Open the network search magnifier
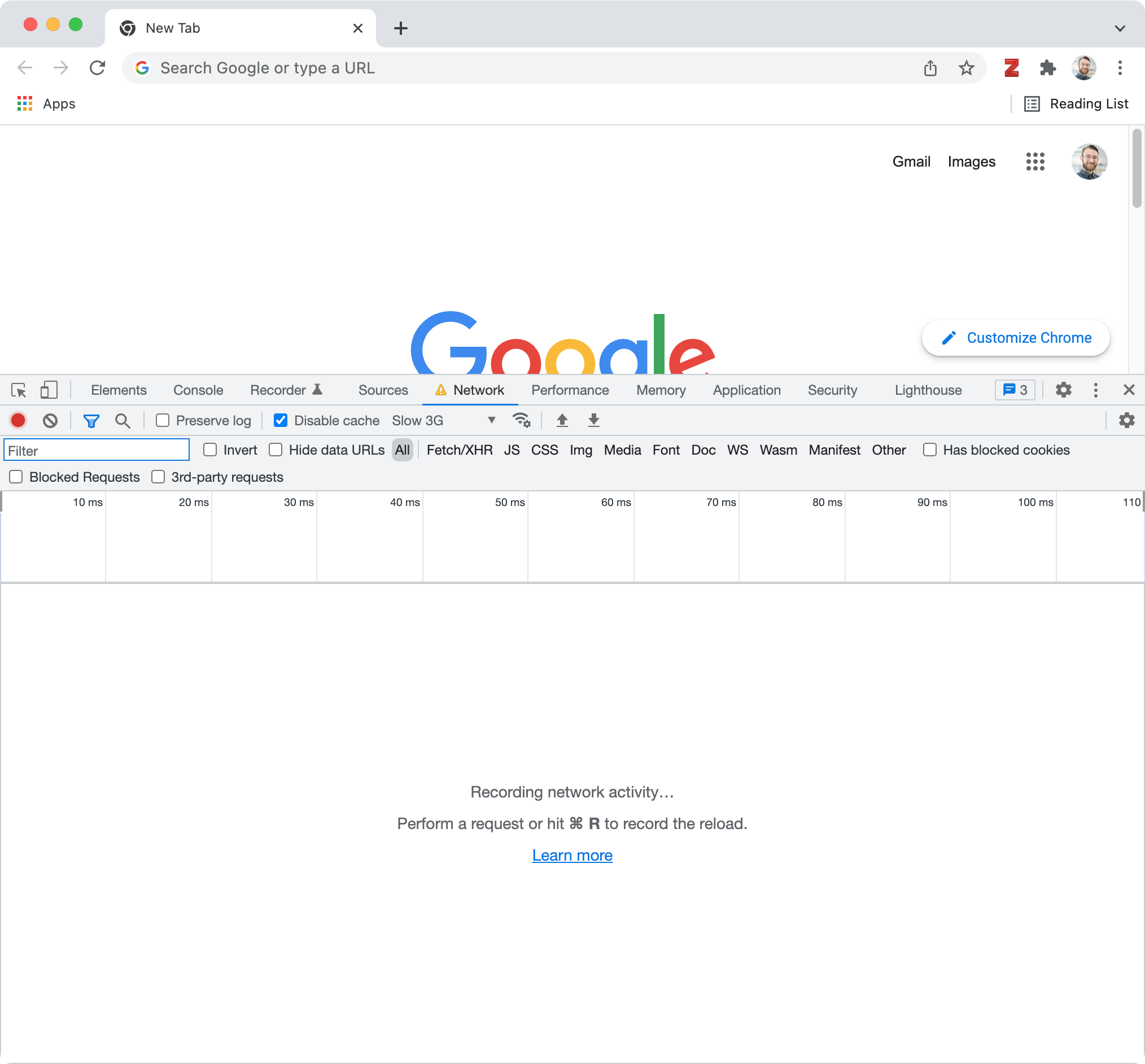The image size is (1145, 1064). [122, 421]
